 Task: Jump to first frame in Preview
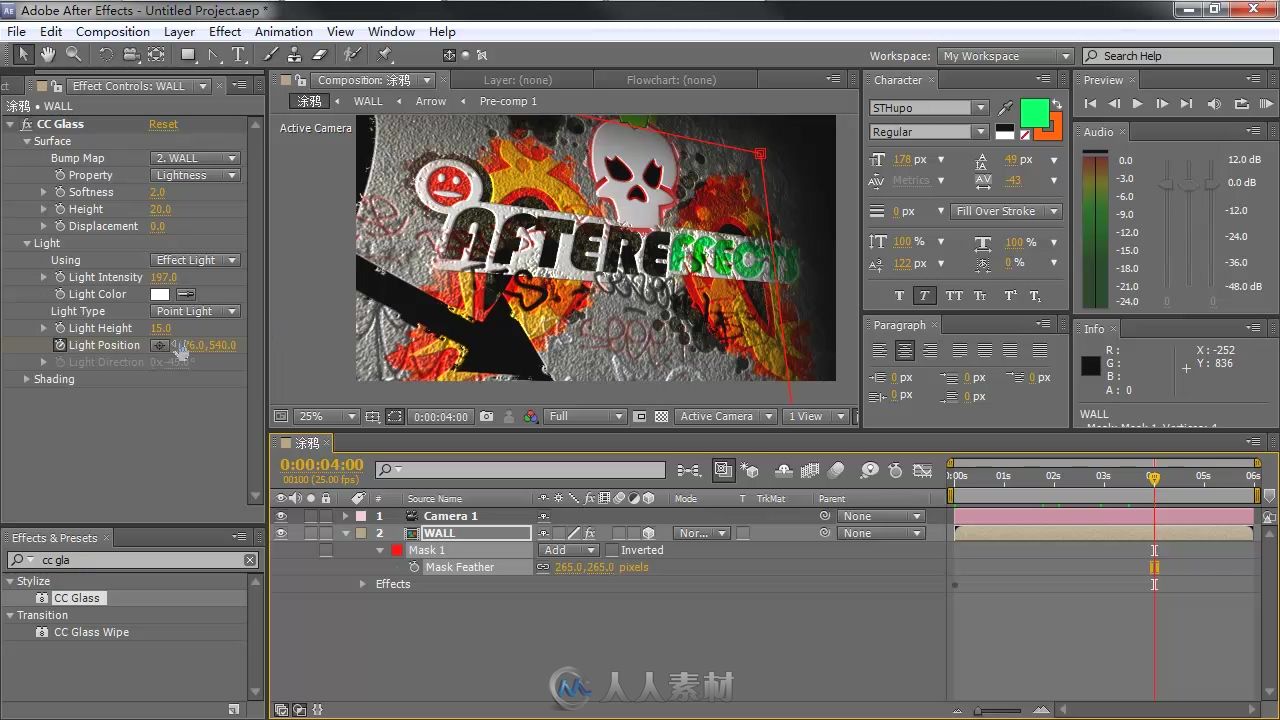[x=1090, y=104]
